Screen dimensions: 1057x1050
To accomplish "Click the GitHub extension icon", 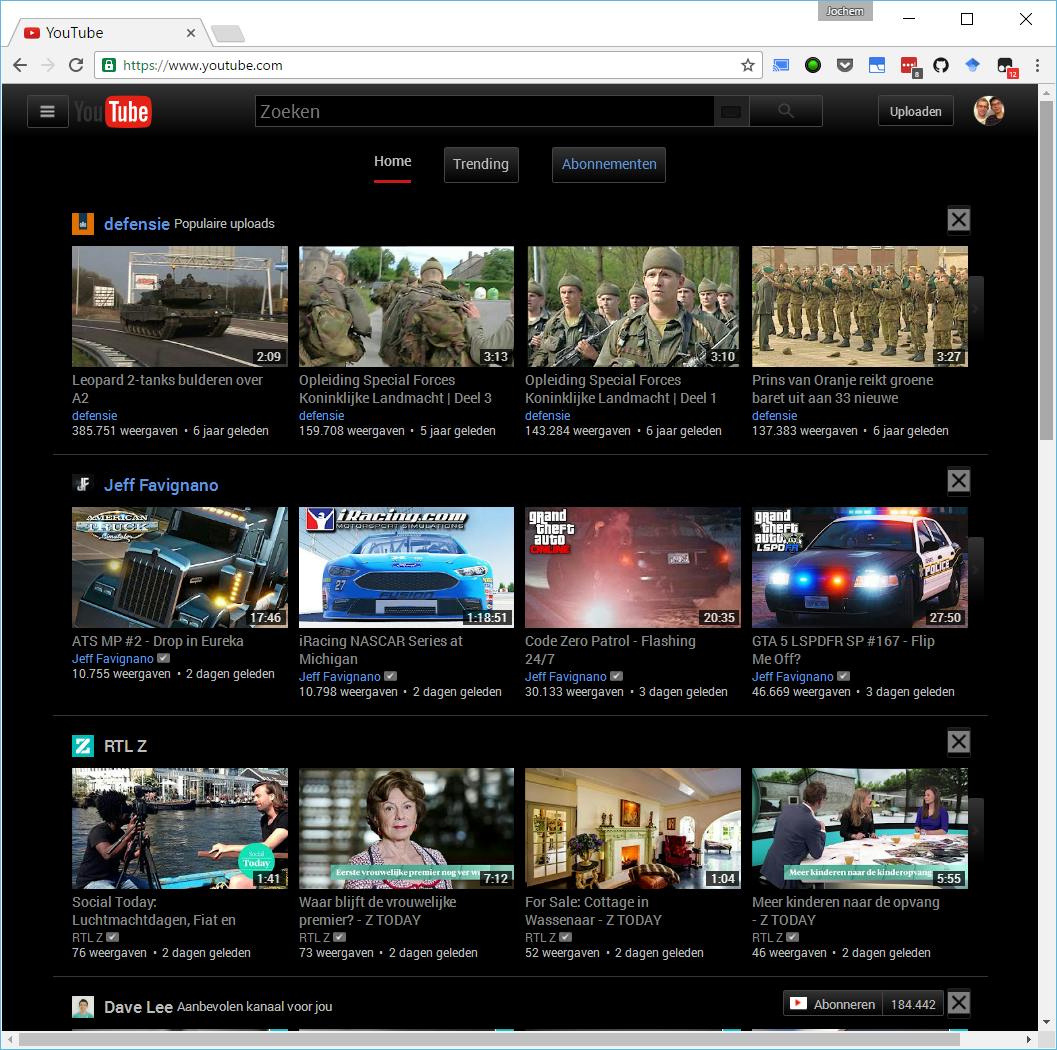I will (941, 65).
